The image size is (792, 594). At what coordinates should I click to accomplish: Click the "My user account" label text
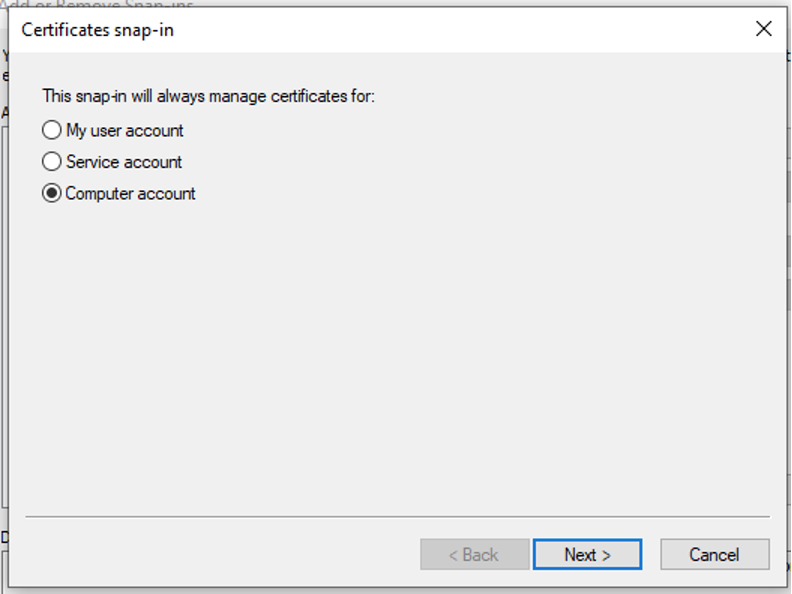(125, 131)
